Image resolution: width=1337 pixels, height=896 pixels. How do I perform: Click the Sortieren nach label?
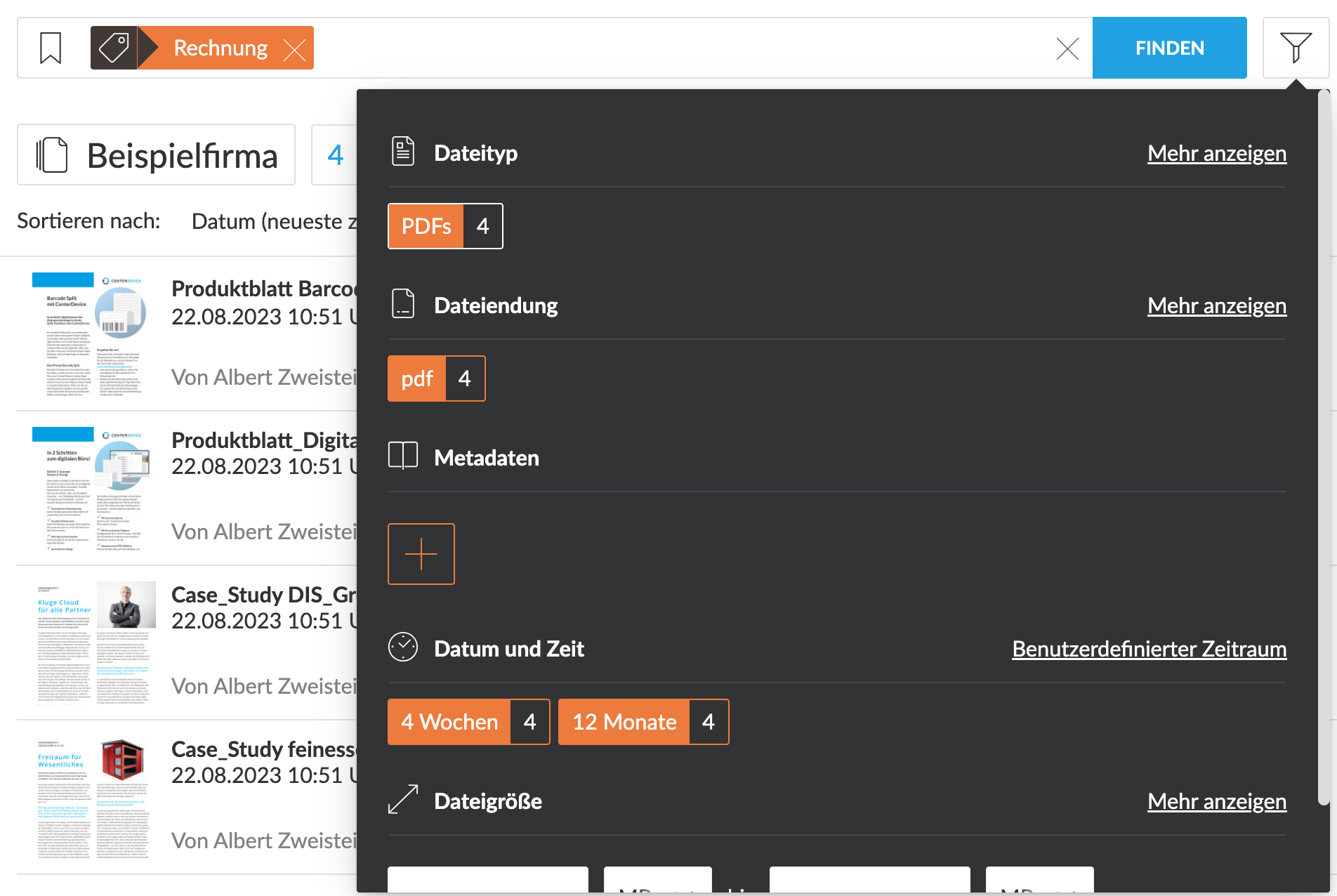[x=88, y=221]
